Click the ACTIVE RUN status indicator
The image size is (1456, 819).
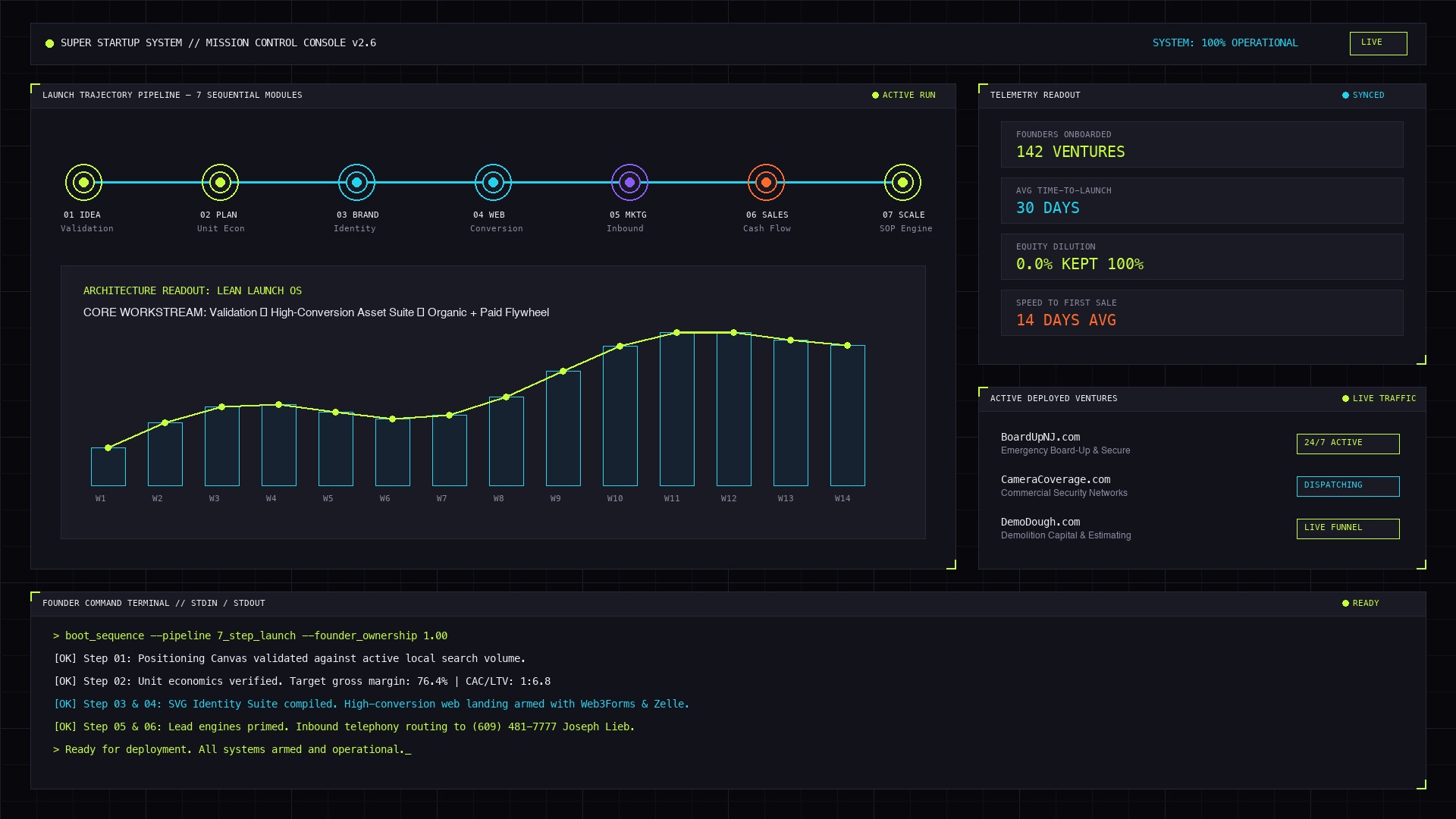[x=903, y=95]
